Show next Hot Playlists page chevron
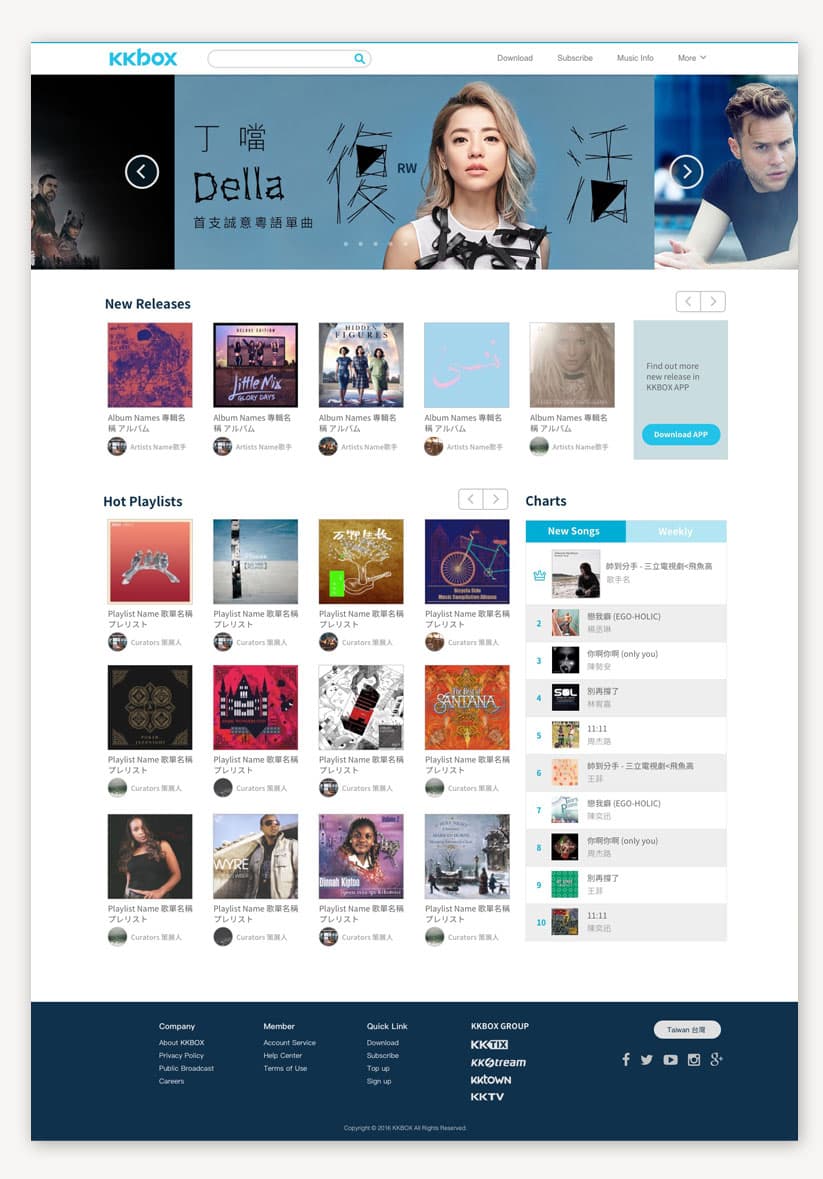Viewport: 823px width, 1179px height. 496,499
